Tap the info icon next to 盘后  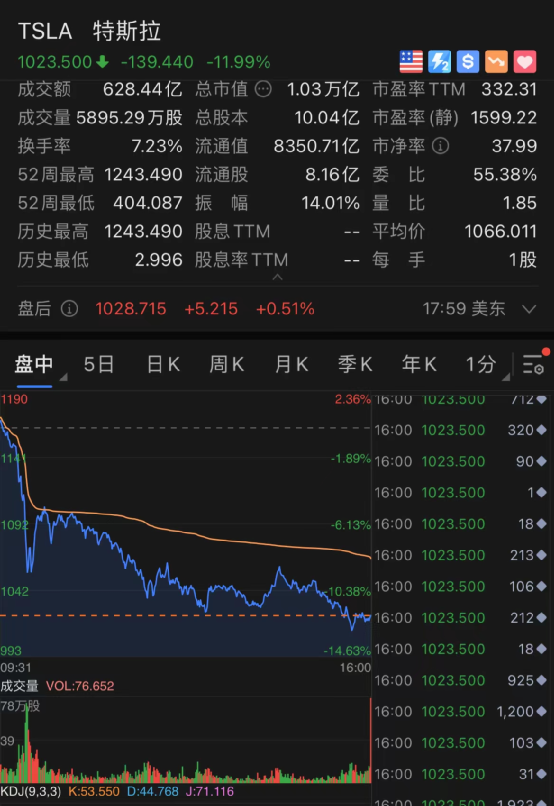69,309
